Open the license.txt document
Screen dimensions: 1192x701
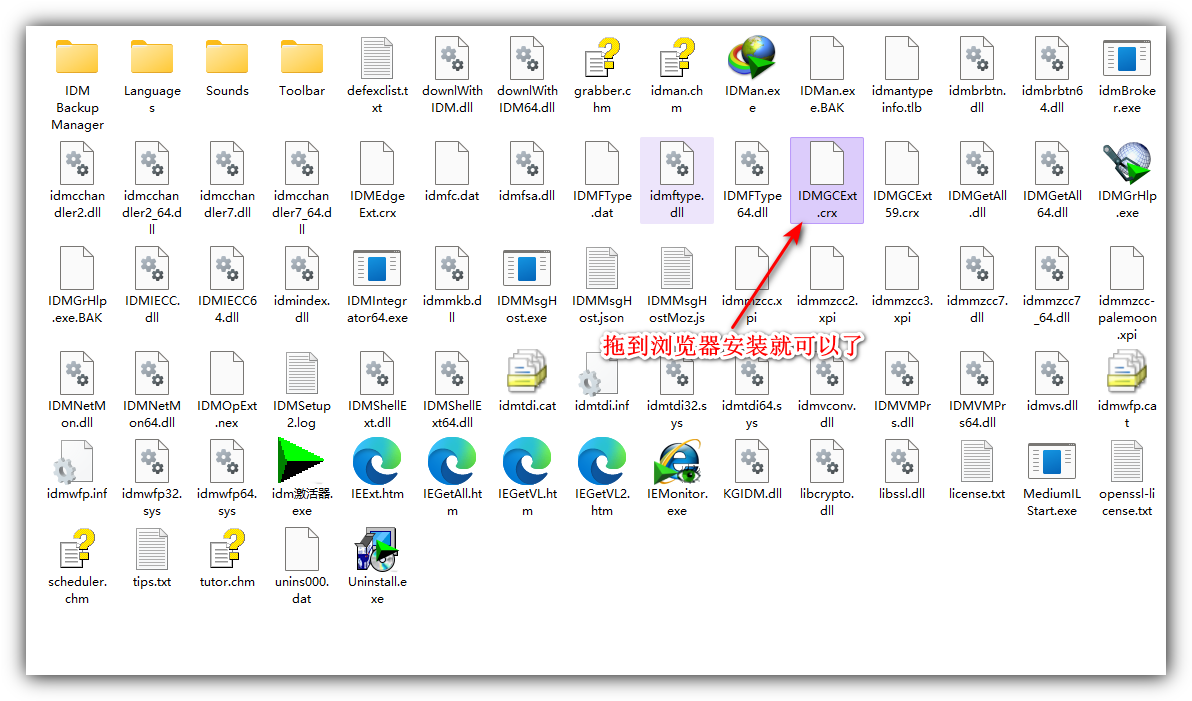(976, 460)
